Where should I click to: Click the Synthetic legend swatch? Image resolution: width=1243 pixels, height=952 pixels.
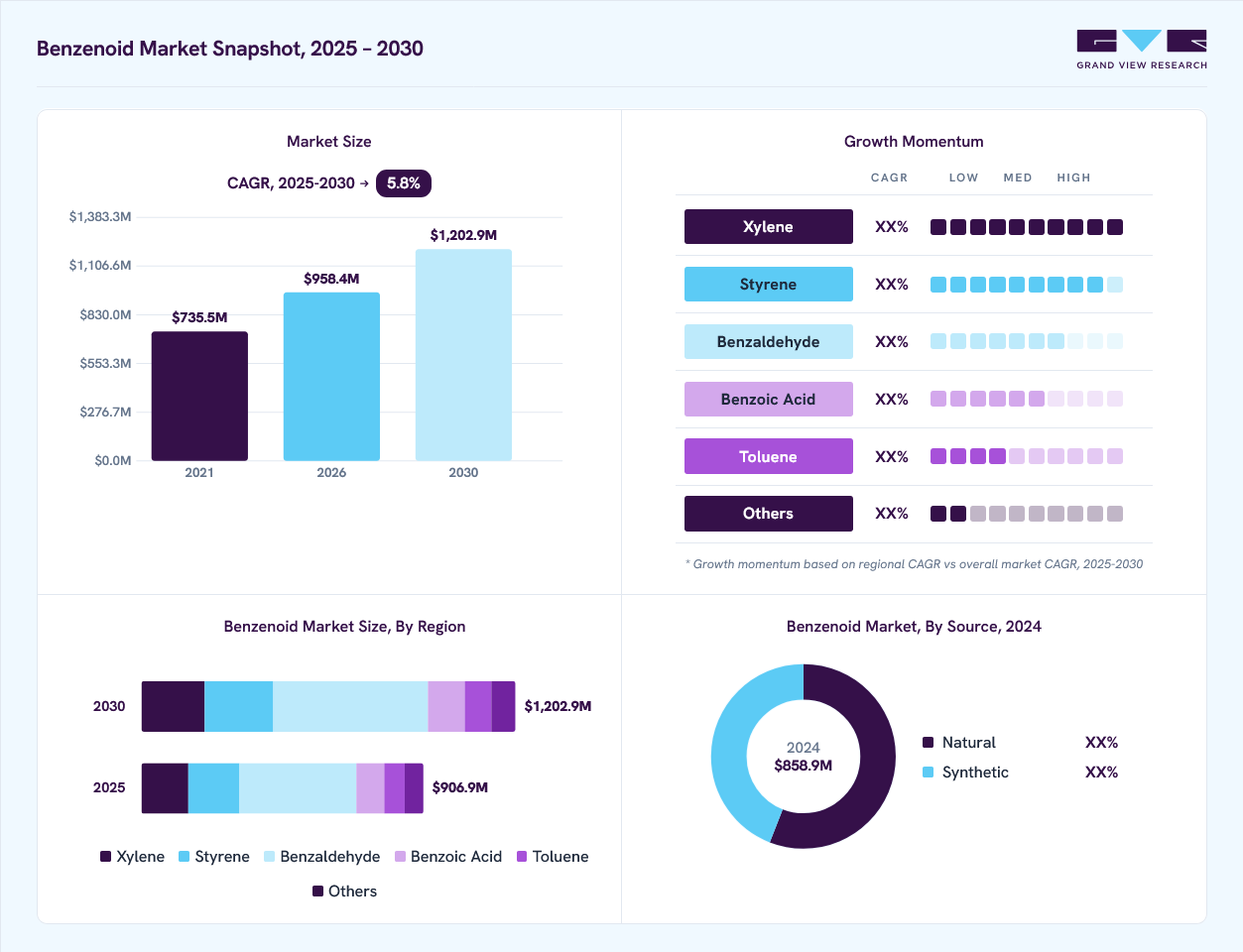(x=929, y=773)
